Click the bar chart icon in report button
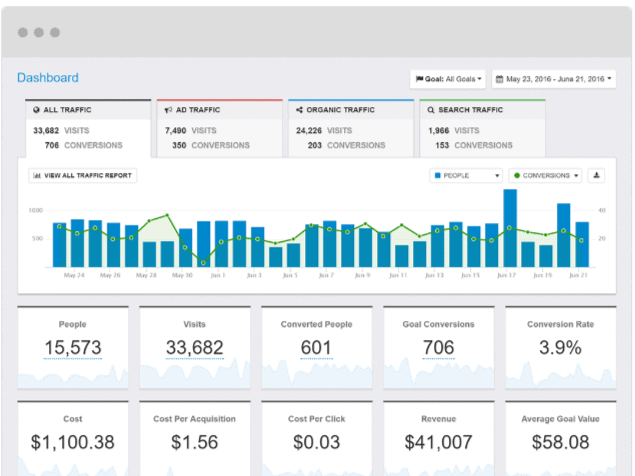635x476 pixels. [37, 175]
